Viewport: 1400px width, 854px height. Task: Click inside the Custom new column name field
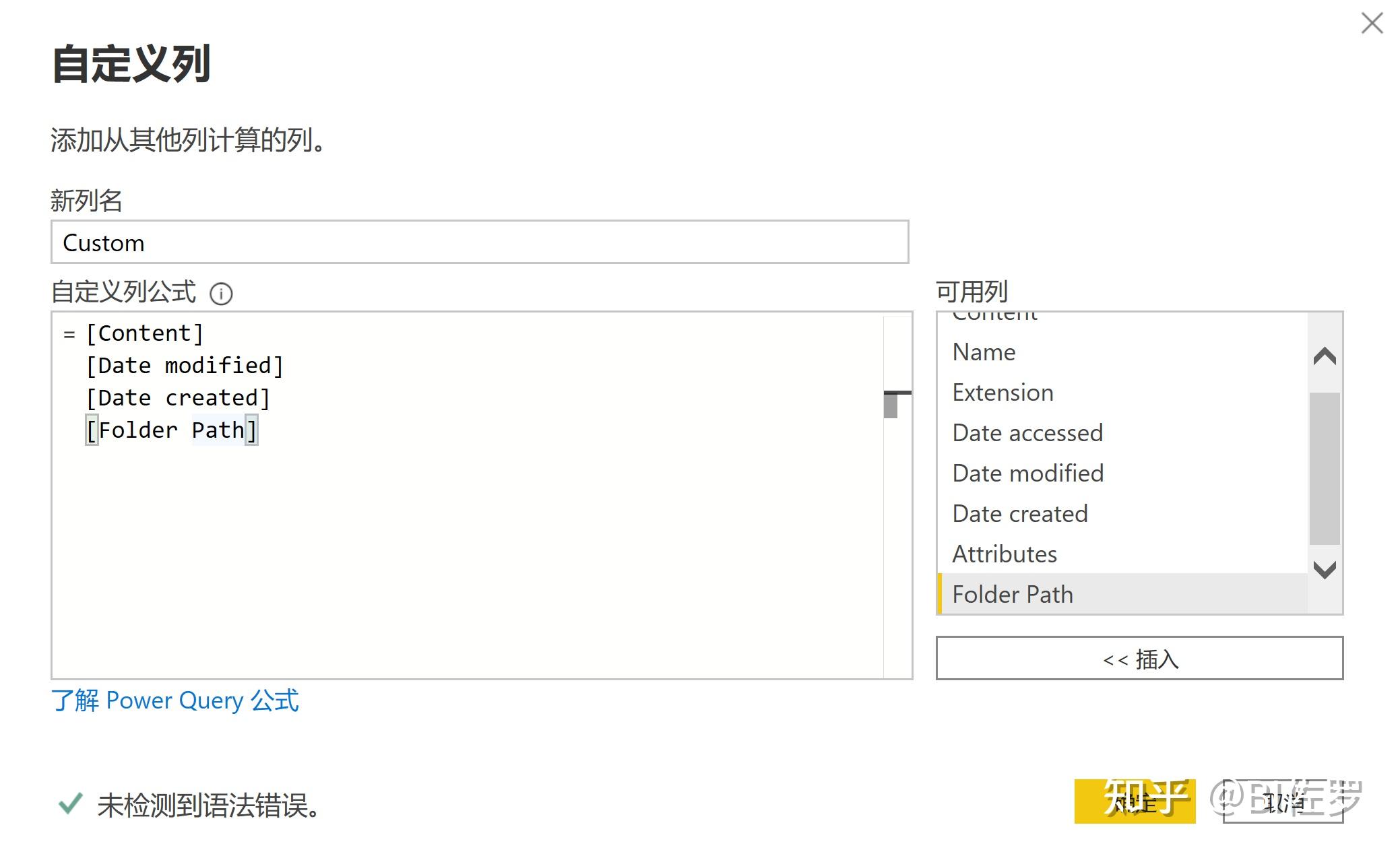[478, 242]
